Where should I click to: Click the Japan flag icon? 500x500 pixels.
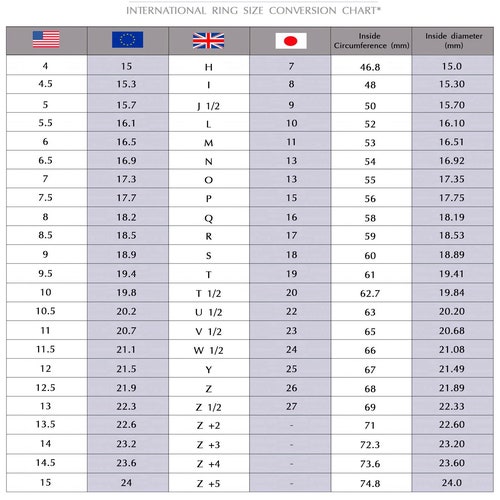point(291,41)
